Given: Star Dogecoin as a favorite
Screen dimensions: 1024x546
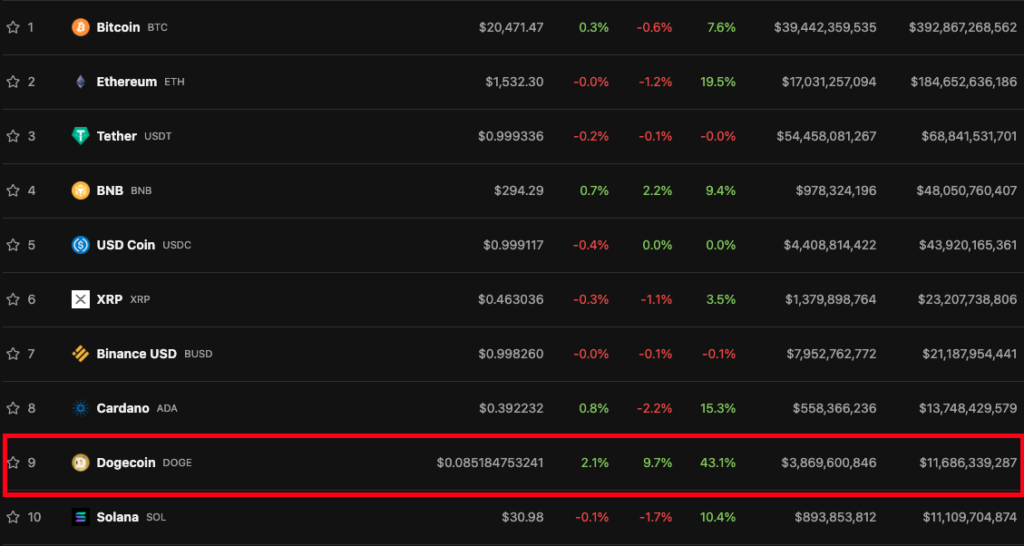Looking at the screenshot, I should coord(13,463).
